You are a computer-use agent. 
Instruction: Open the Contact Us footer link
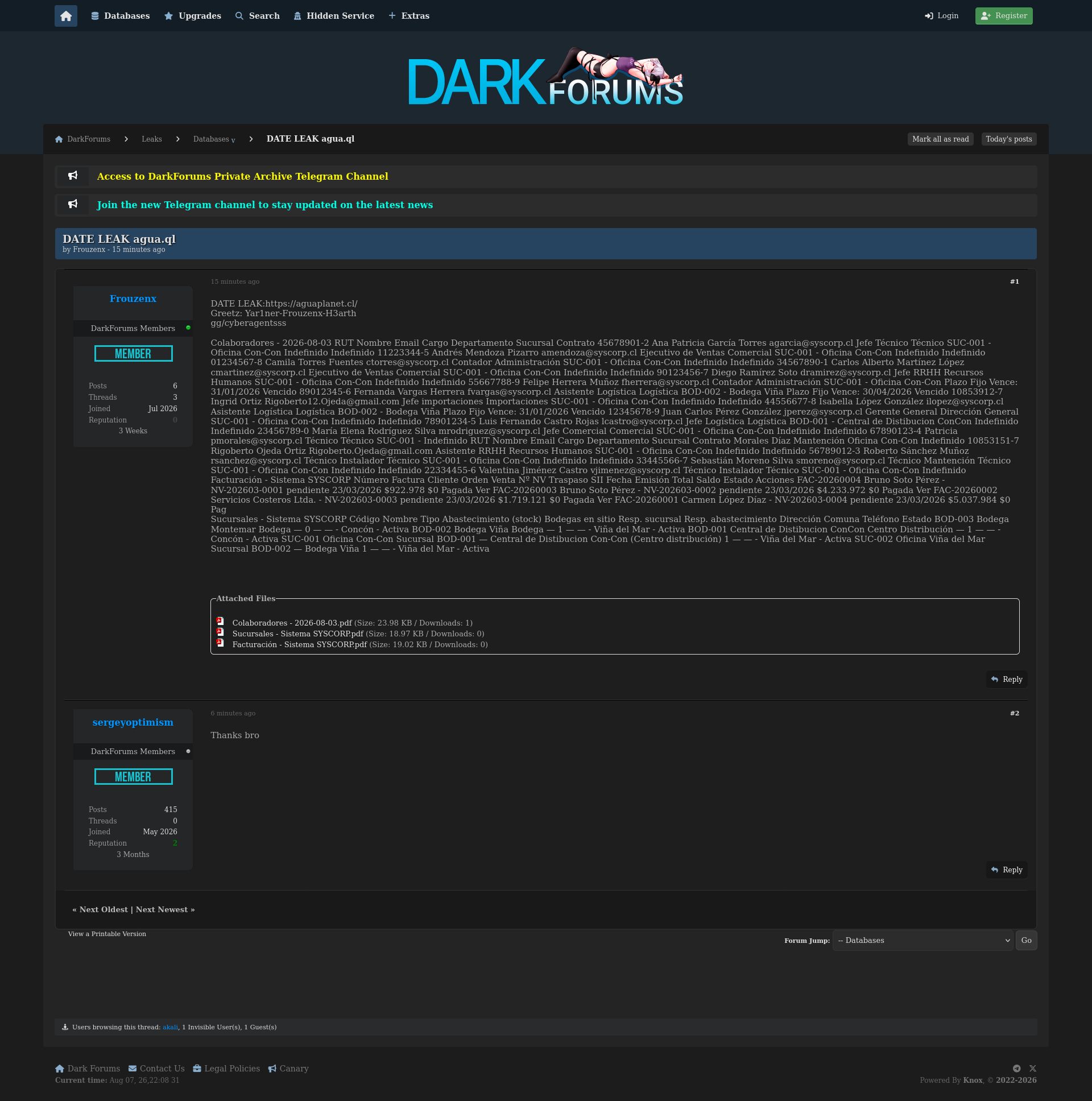click(156, 1069)
